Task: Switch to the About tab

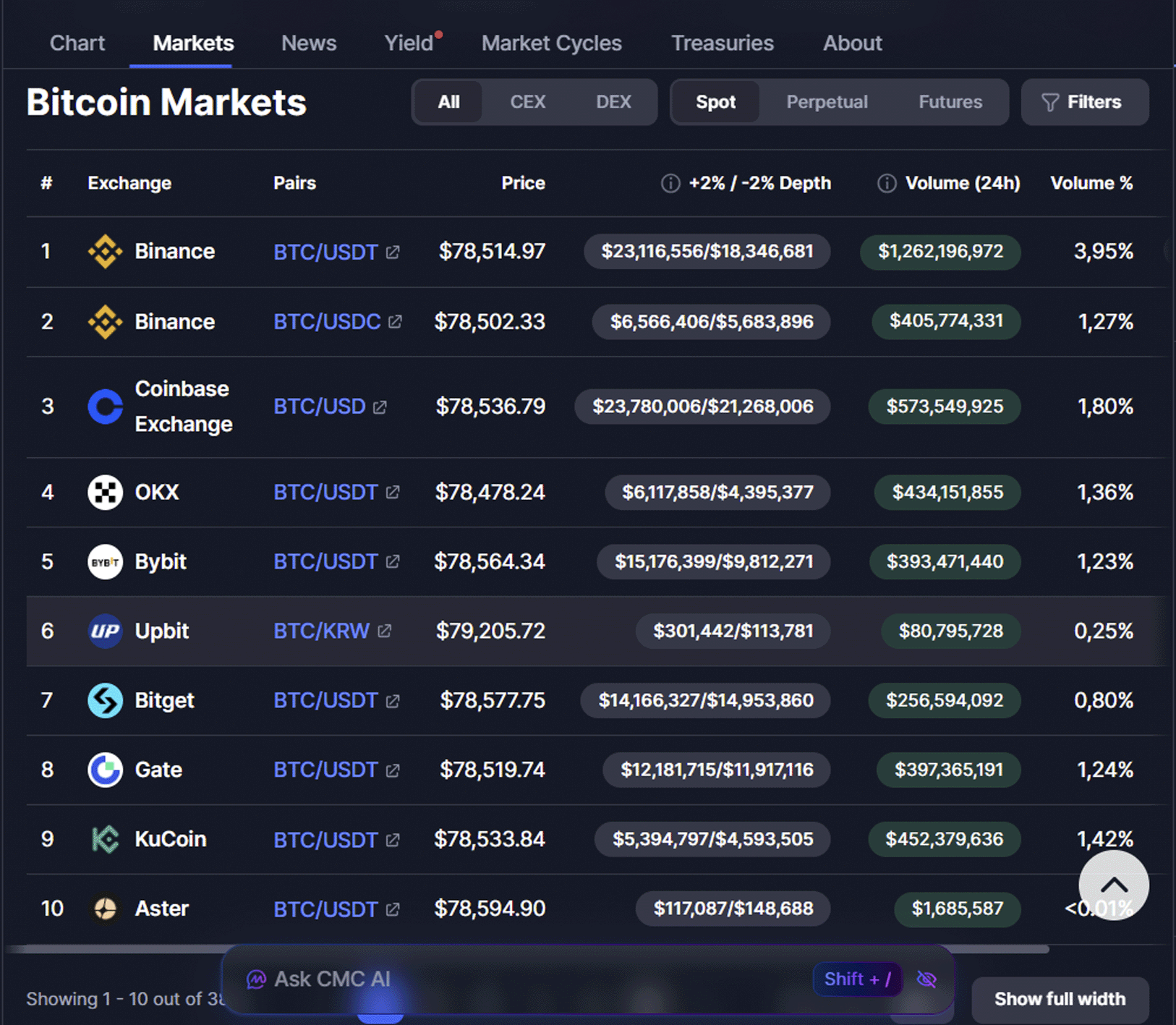Action: pos(853,43)
